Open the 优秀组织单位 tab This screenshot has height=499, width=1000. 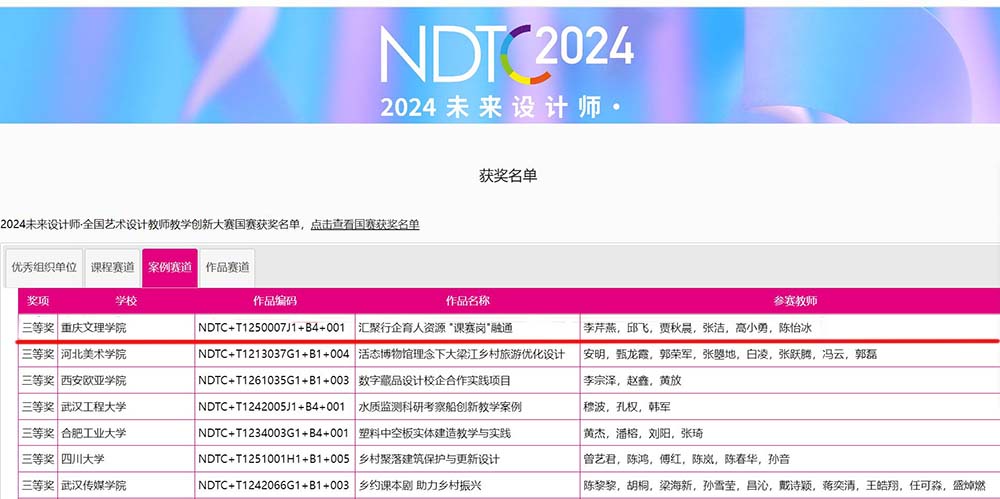(x=43, y=268)
